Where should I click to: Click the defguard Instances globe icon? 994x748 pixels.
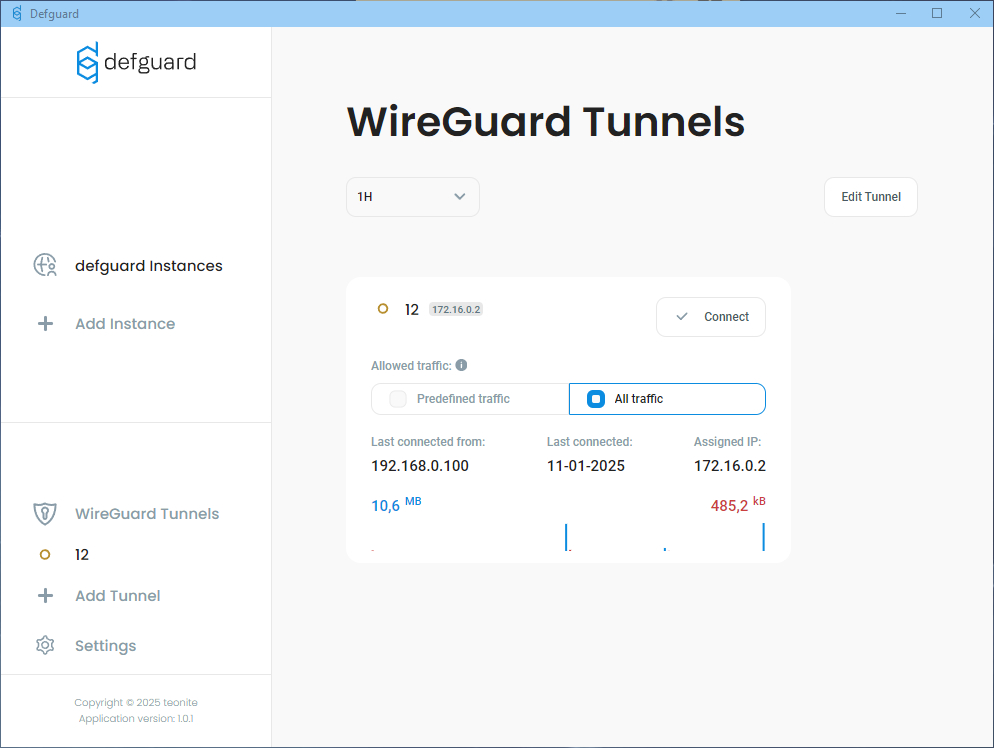coord(45,265)
